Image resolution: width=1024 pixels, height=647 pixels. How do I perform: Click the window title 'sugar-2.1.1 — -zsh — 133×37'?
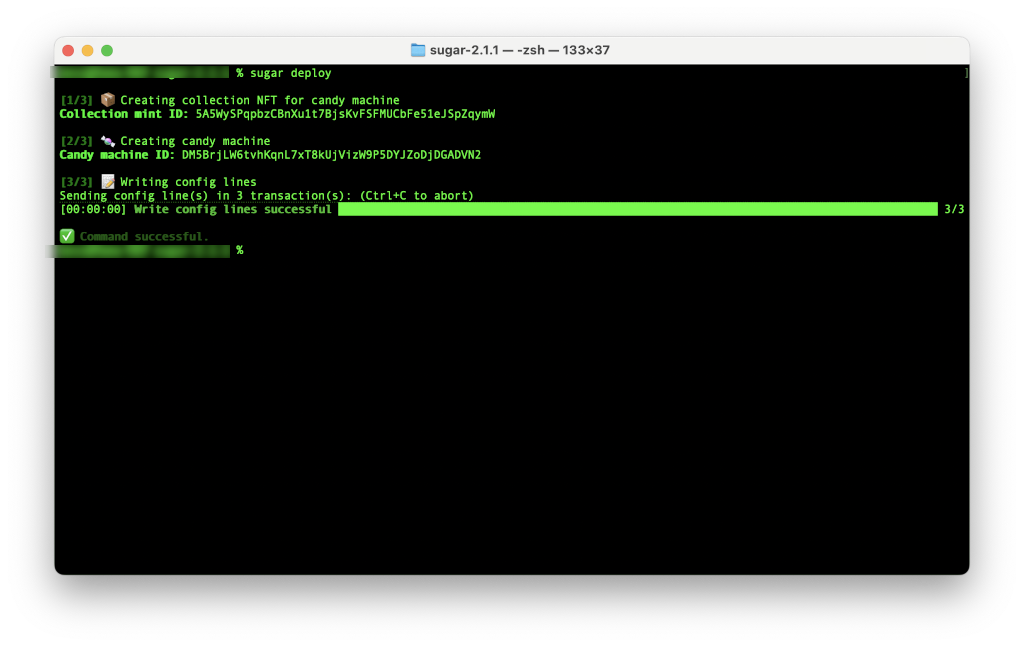[x=520, y=50]
